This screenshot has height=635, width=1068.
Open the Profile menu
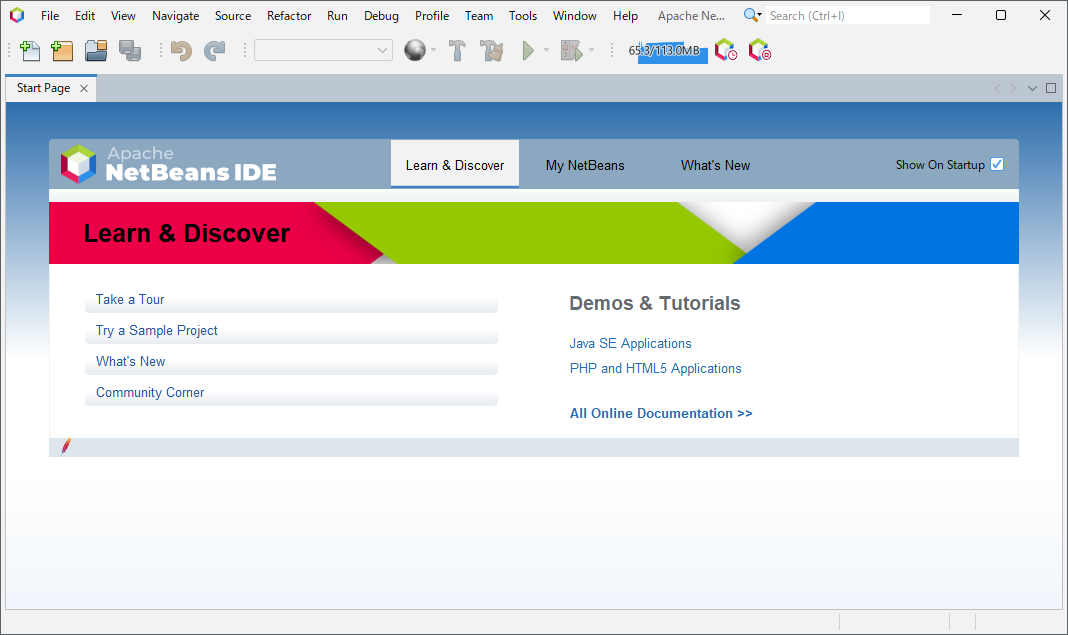pos(432,16)
